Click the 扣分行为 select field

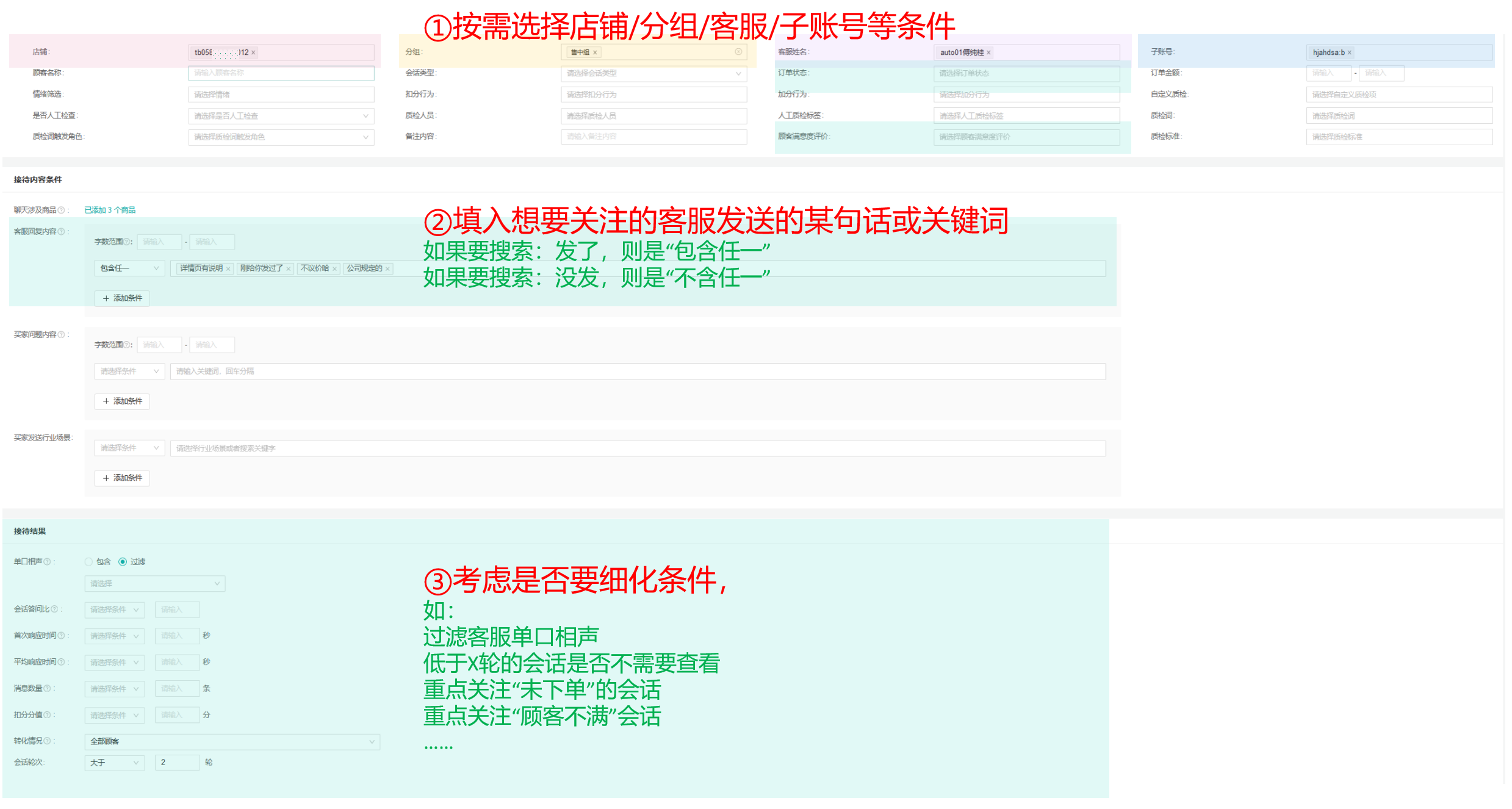(x=653, y=95)
